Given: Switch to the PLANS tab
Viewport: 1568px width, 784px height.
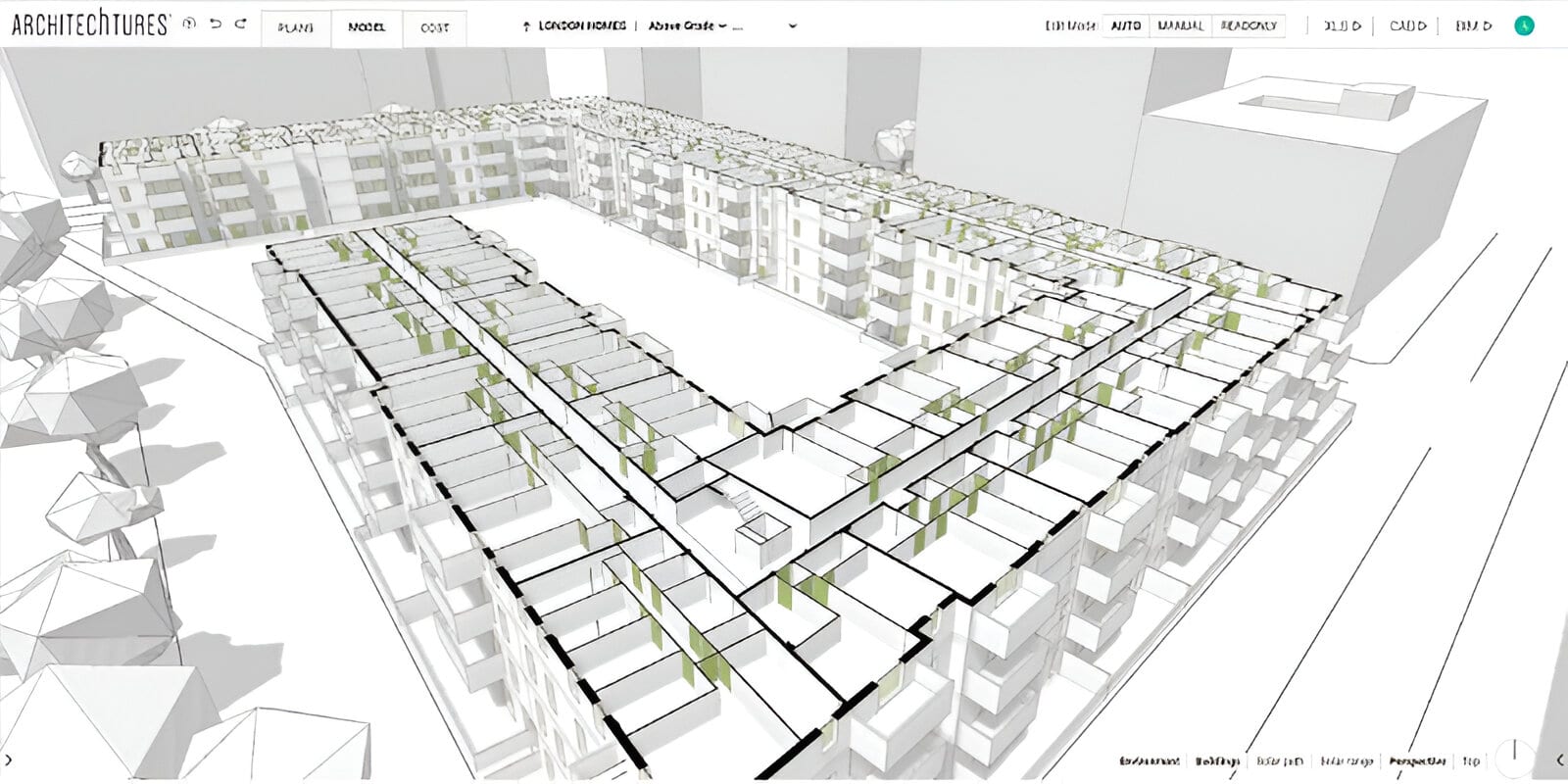Looking at the screenshot, I should click(296, 27).
